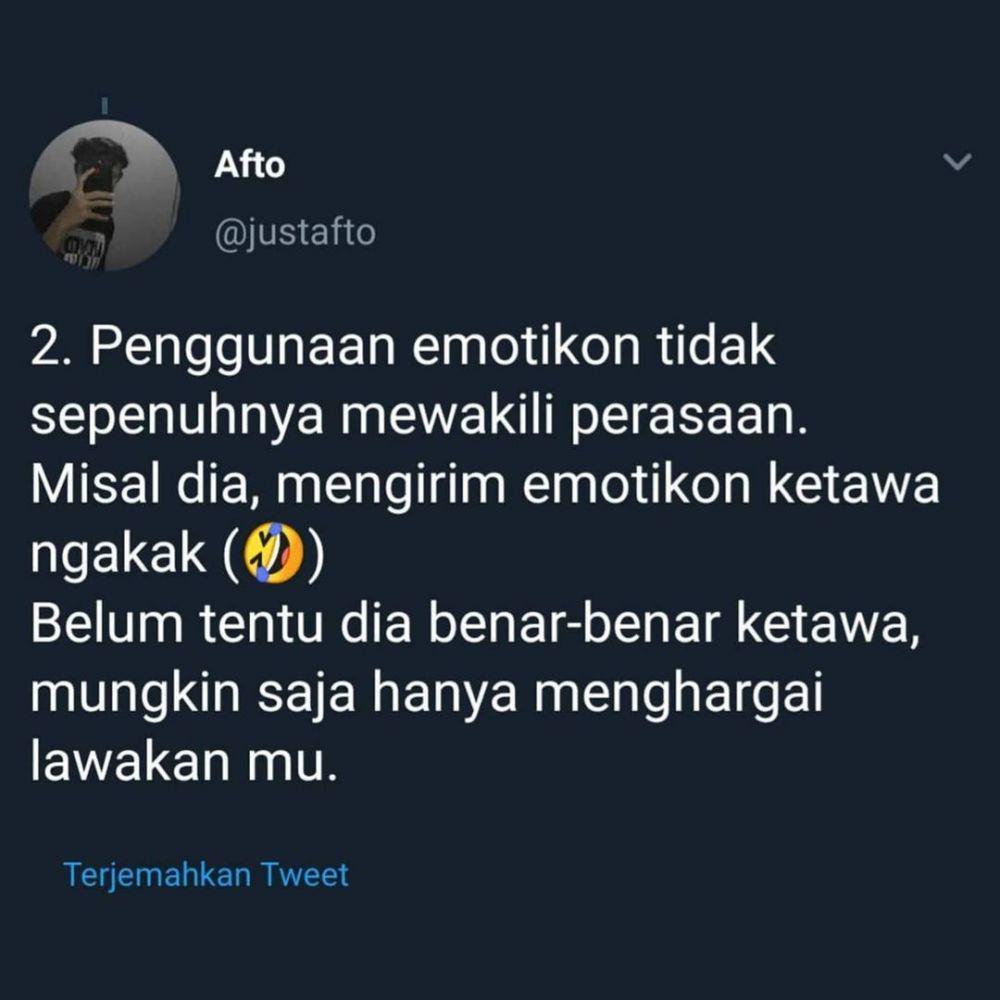This screenshot has height=1000, width=1000.
Task: Click the line 'sepenuhnya mewakili perasaan.'
Action: point(419,418)
